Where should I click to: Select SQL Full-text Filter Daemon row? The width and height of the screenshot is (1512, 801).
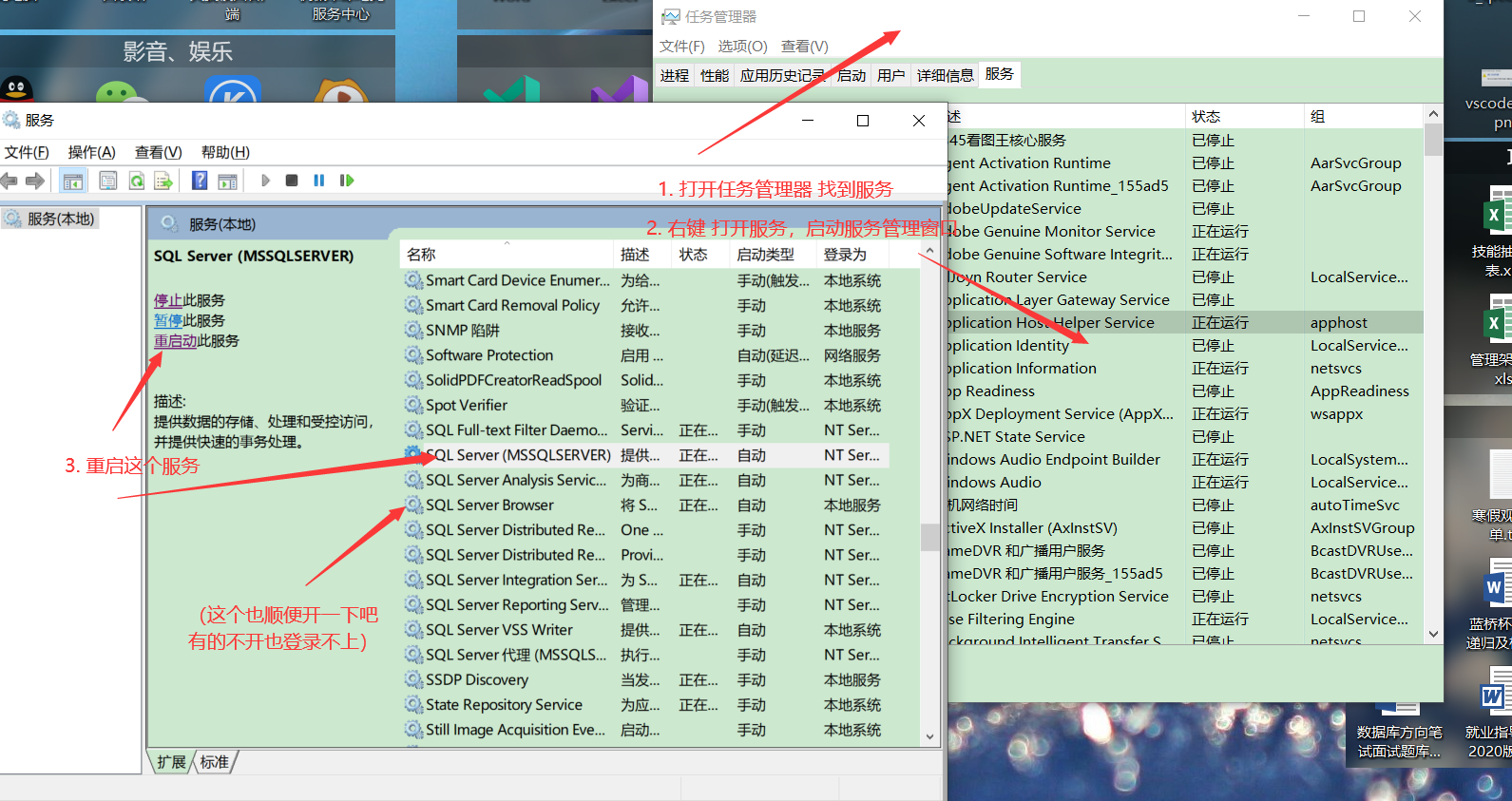646,430
